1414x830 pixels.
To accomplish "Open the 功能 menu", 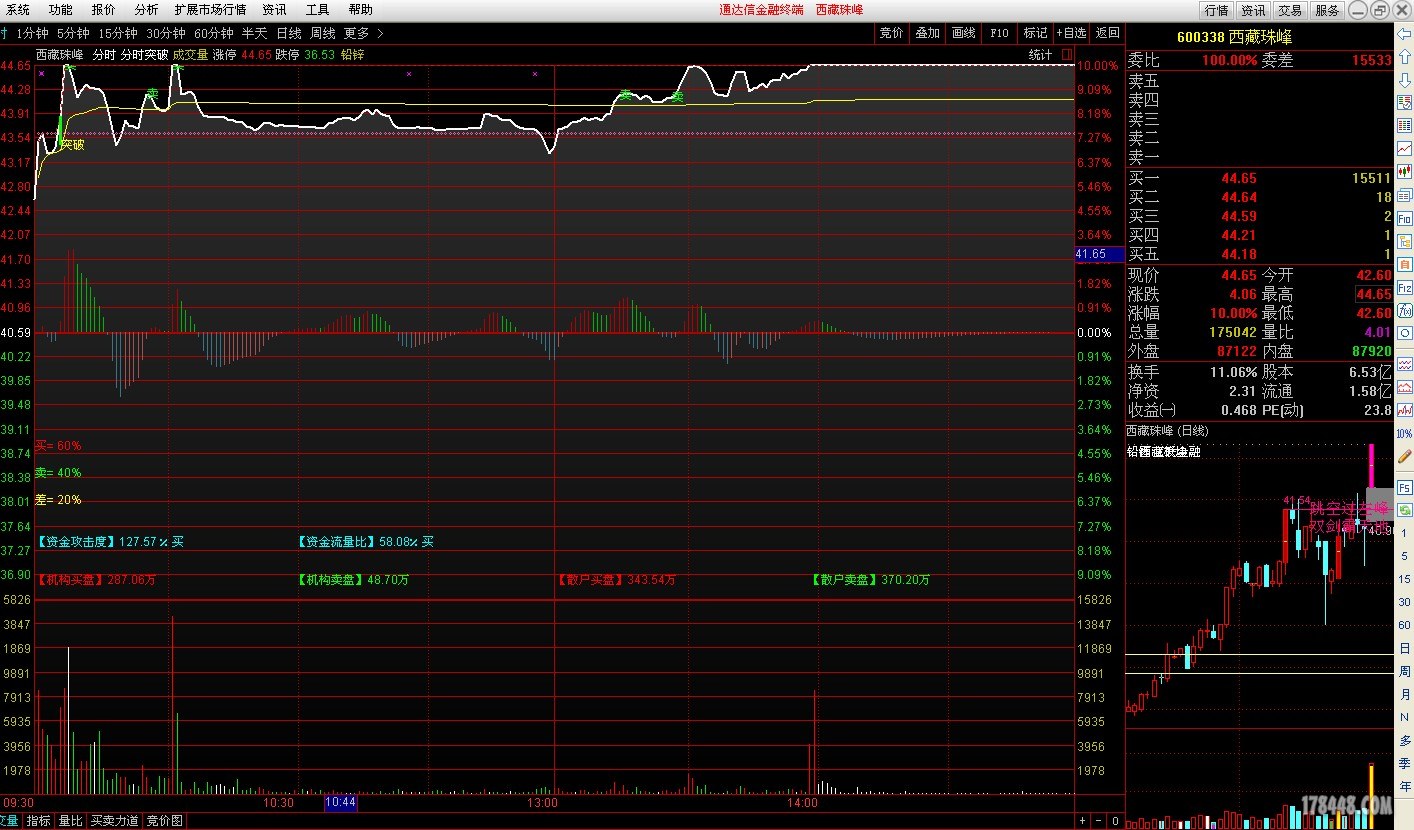I will click(x=60, y=9).
